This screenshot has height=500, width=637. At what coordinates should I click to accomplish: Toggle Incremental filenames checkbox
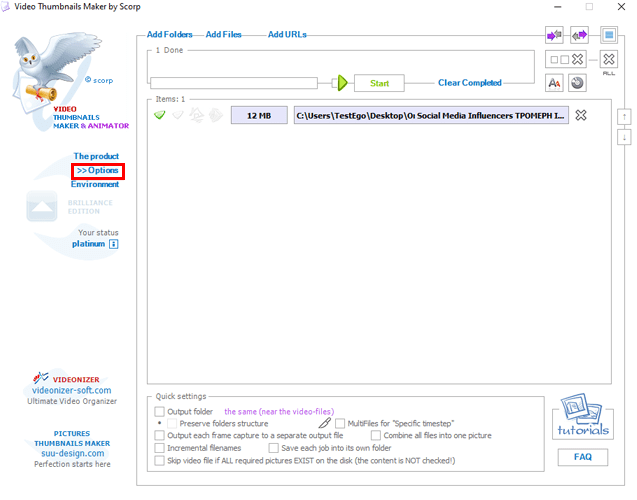[x=160, y=448]
